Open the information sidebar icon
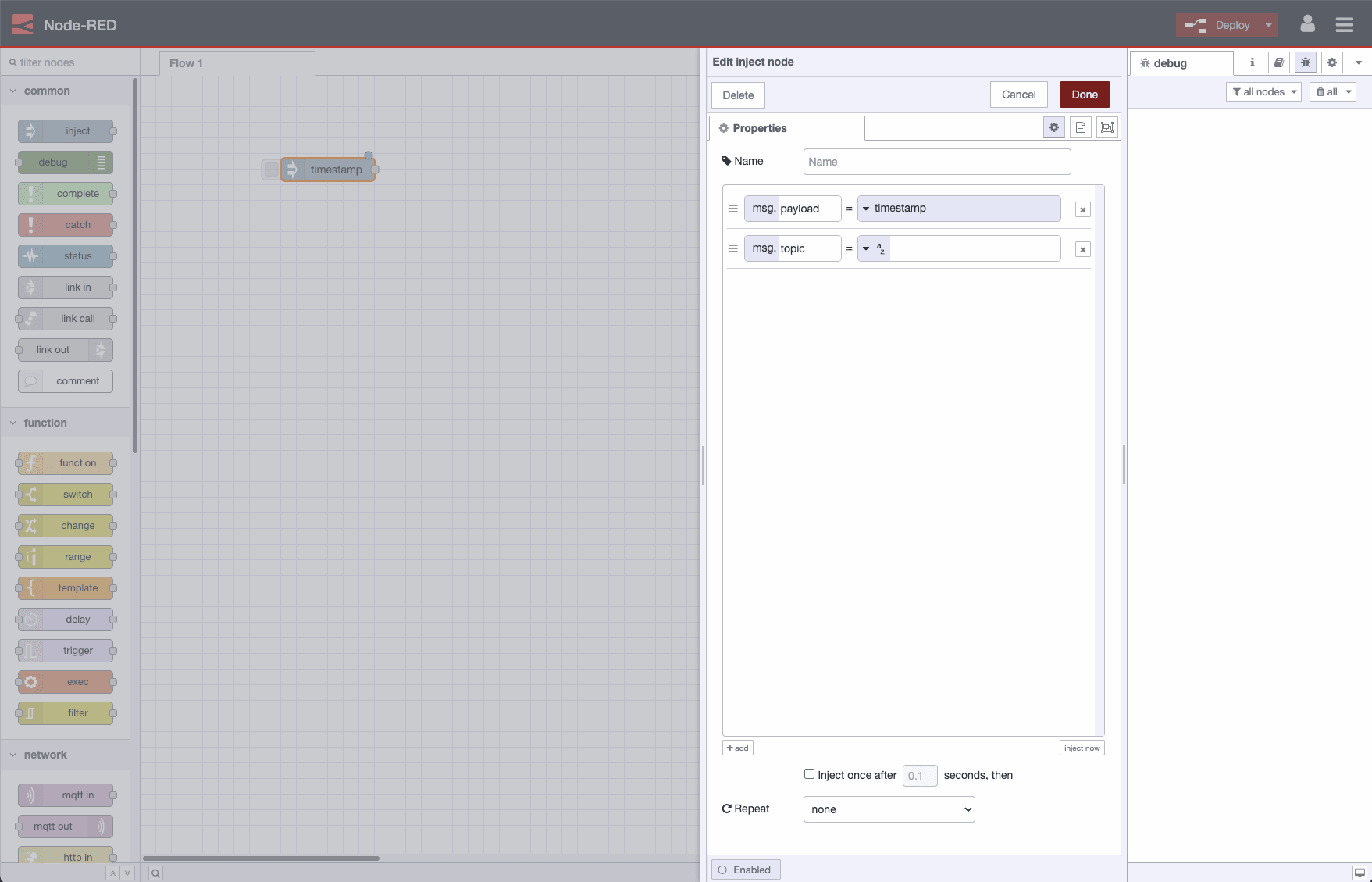 point(1252,62)
